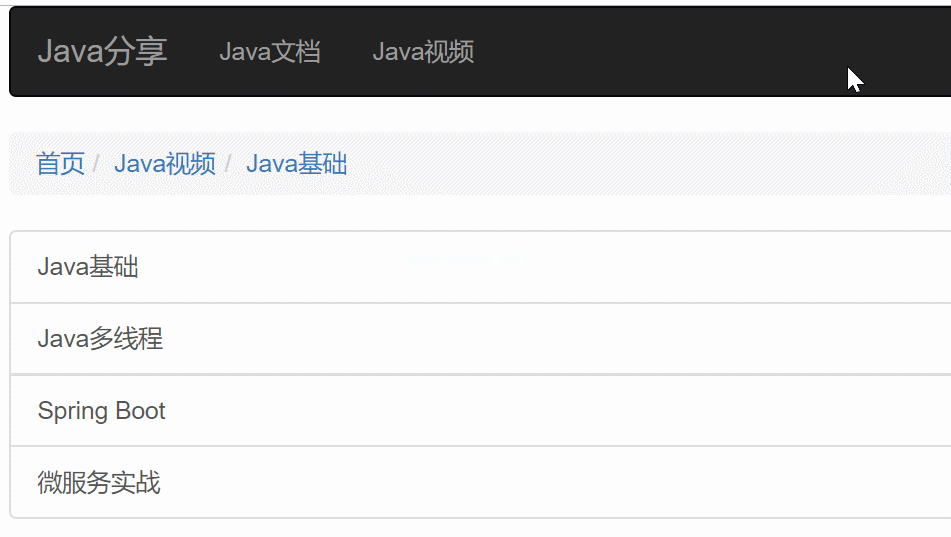951x537 pixels.
Task: Click blank space in the Java多线程 row
Action: coord(546,339)
